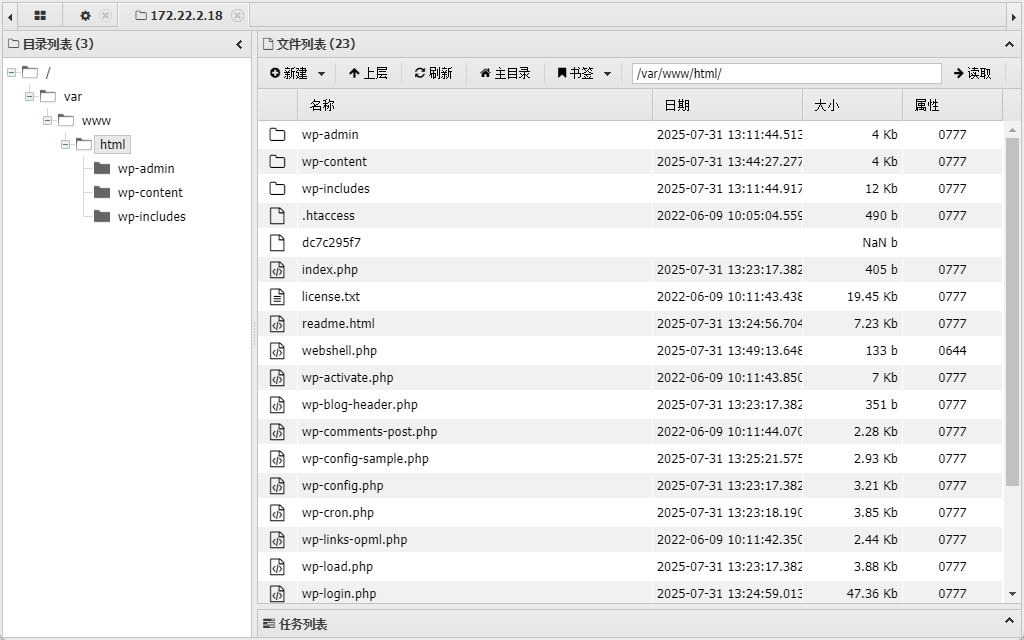Click the 读取 read button
This screenshot has width=1024, height=640.
(x=972, y=73)
